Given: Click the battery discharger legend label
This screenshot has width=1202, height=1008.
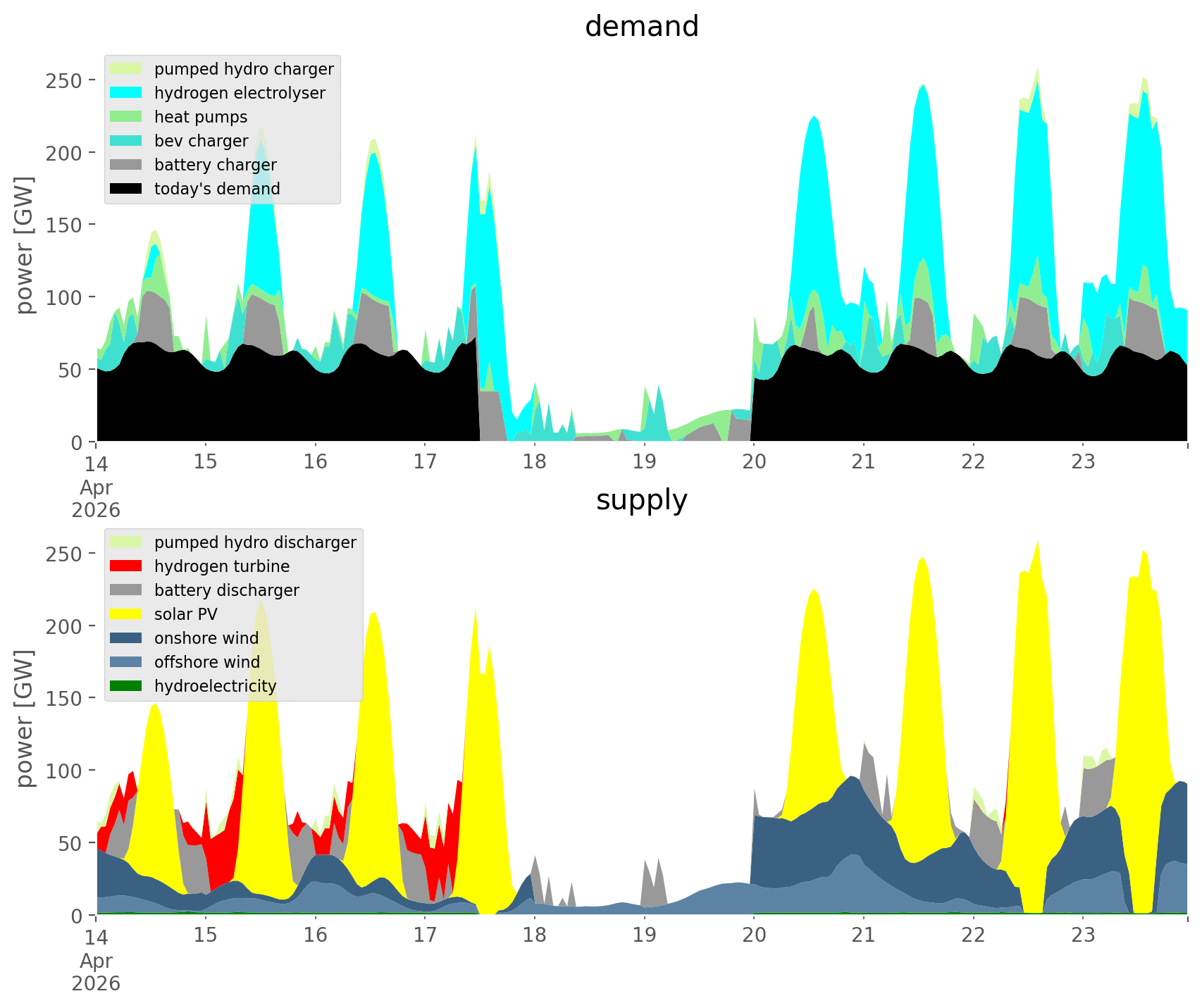Looking at the screenshot, I should point(227,590).
